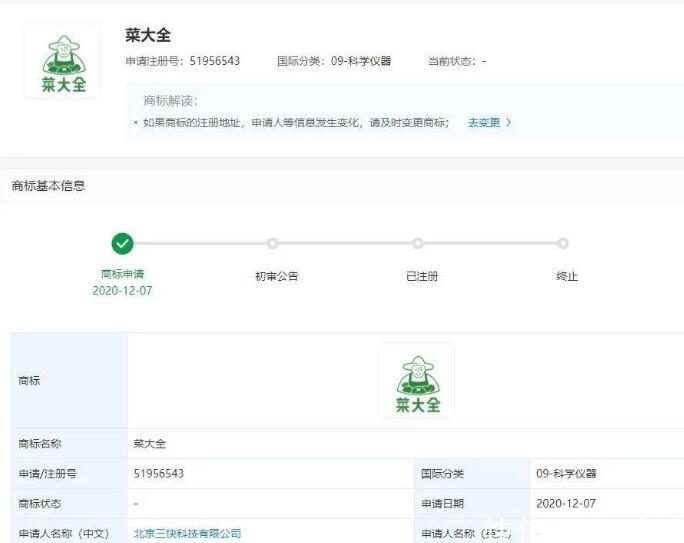Click the 申请人名称（中文） label
Viewport: 684px width, 543px height.
click(x=64, y=533)
